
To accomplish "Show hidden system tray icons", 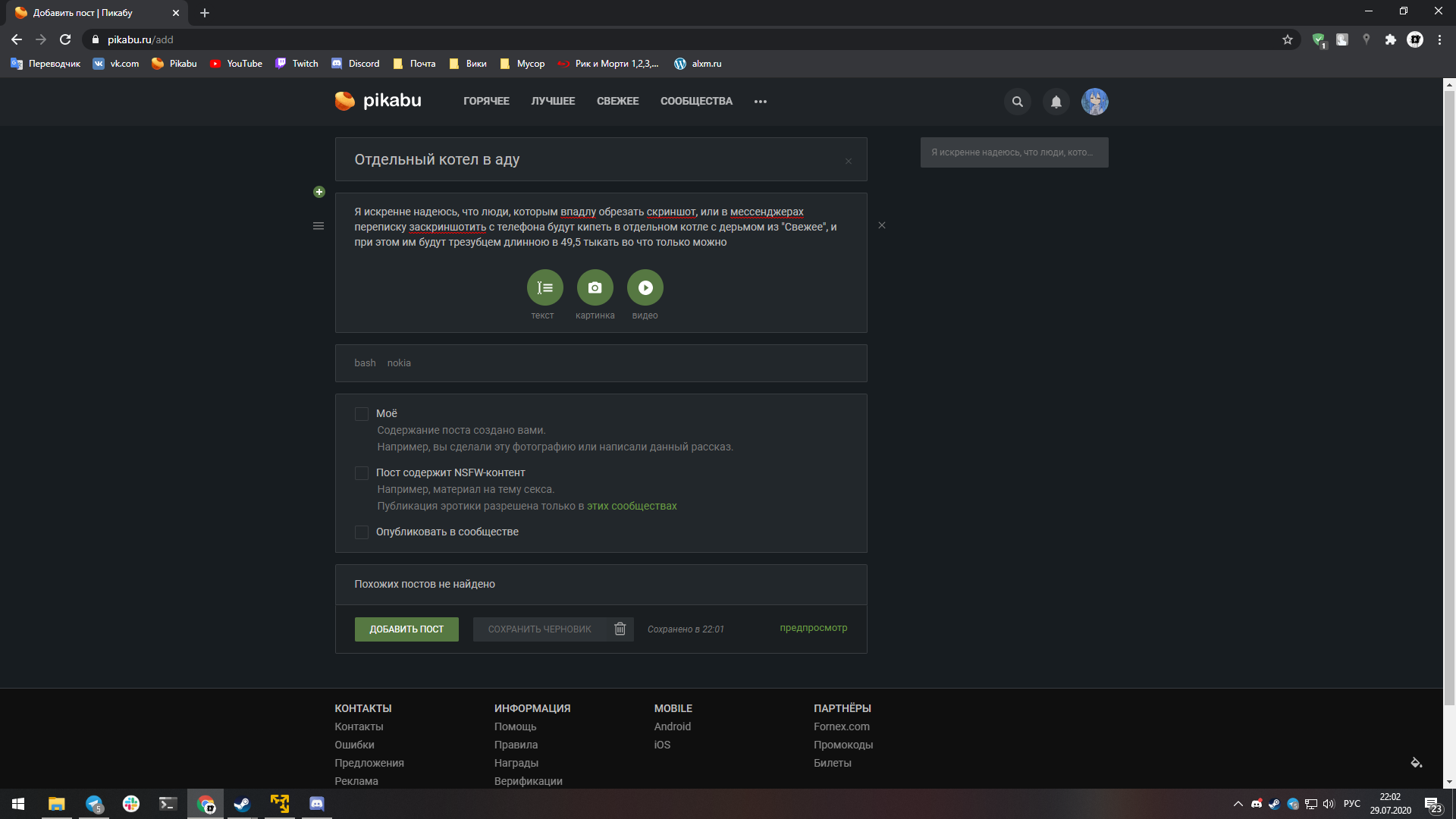I will (1238, 804).
